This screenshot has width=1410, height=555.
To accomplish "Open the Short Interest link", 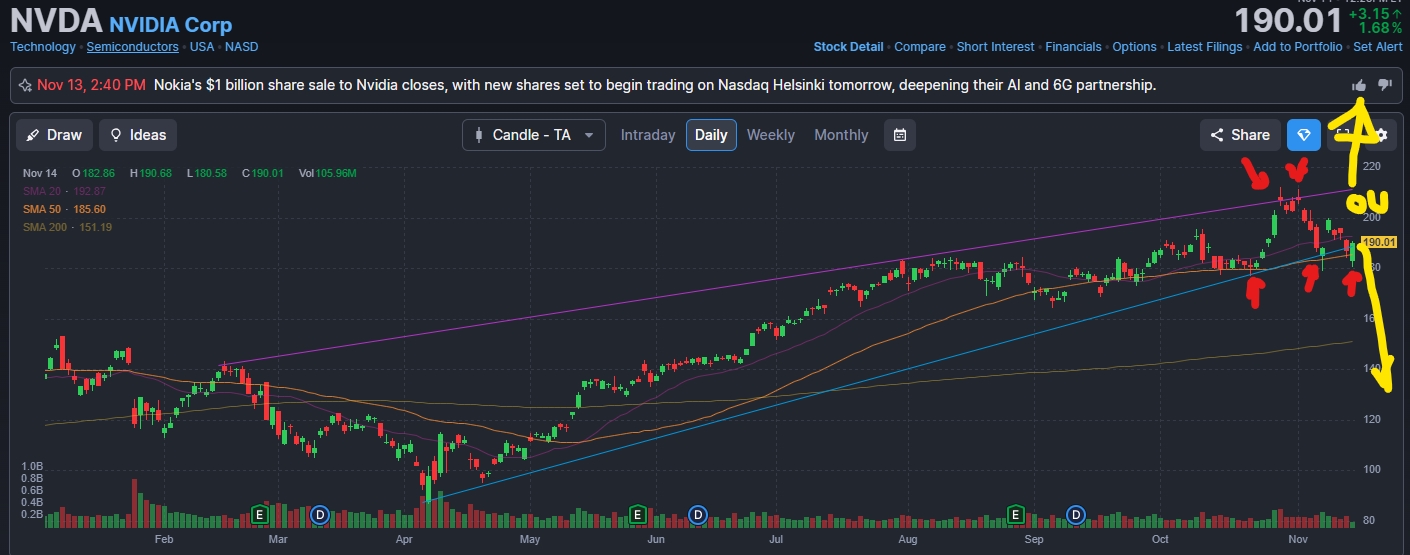I will click(995, 47).
